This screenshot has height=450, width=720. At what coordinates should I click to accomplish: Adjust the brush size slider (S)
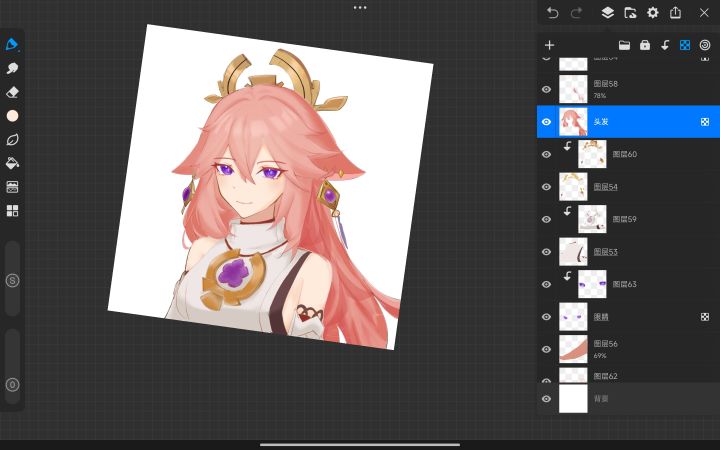12,280
